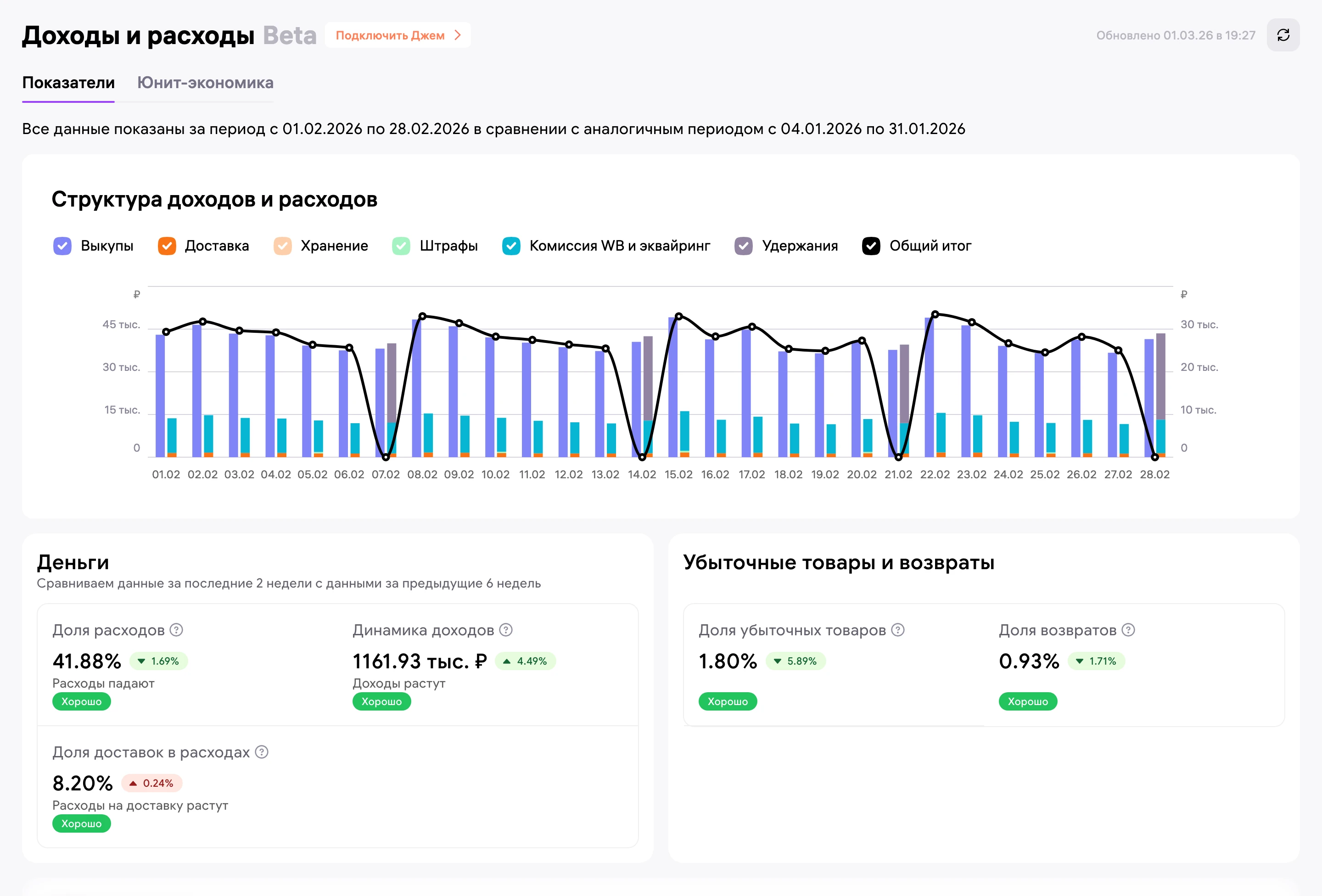Screen dimensions: 1322x896
Task: Click the 01.02 date label on axis
Action: tap(166, 475)
